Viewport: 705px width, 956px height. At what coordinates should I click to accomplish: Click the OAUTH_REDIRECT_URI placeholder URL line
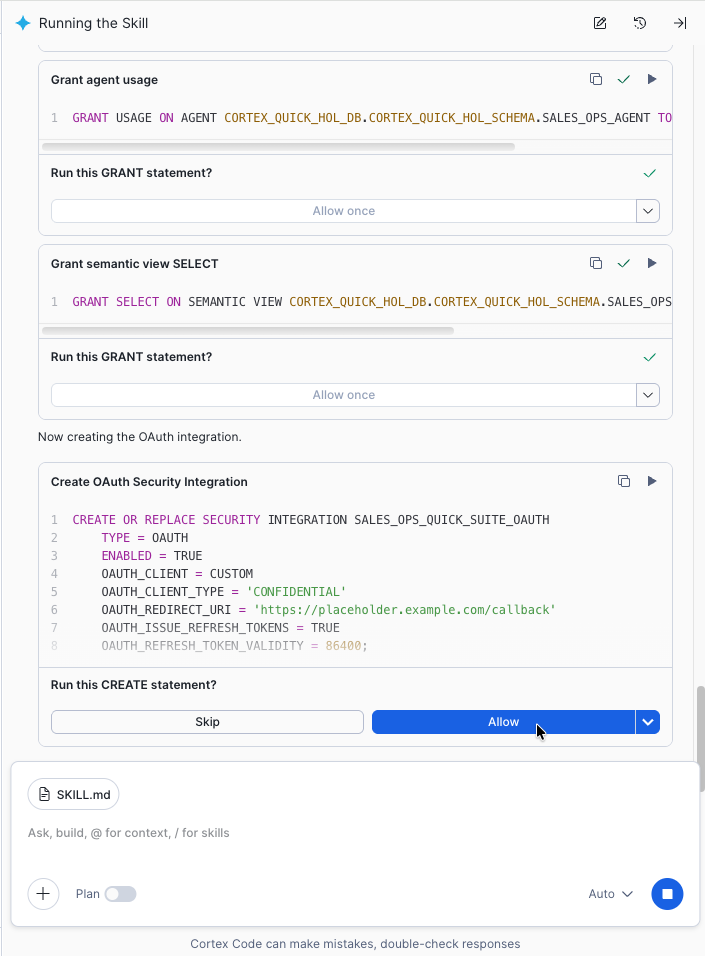328,610
